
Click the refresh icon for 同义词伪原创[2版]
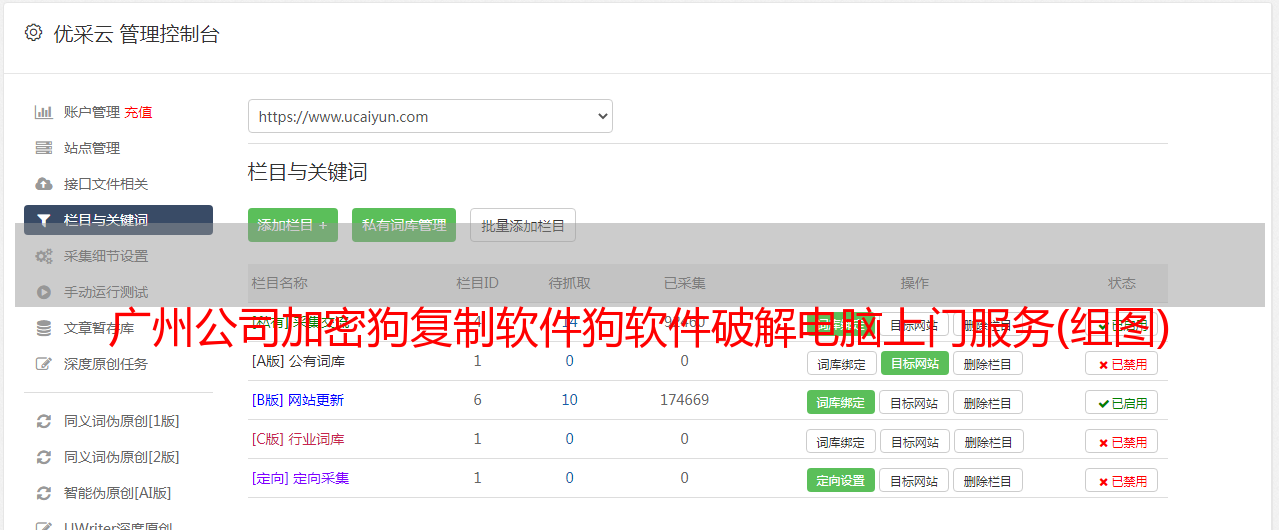pos(44,457)
